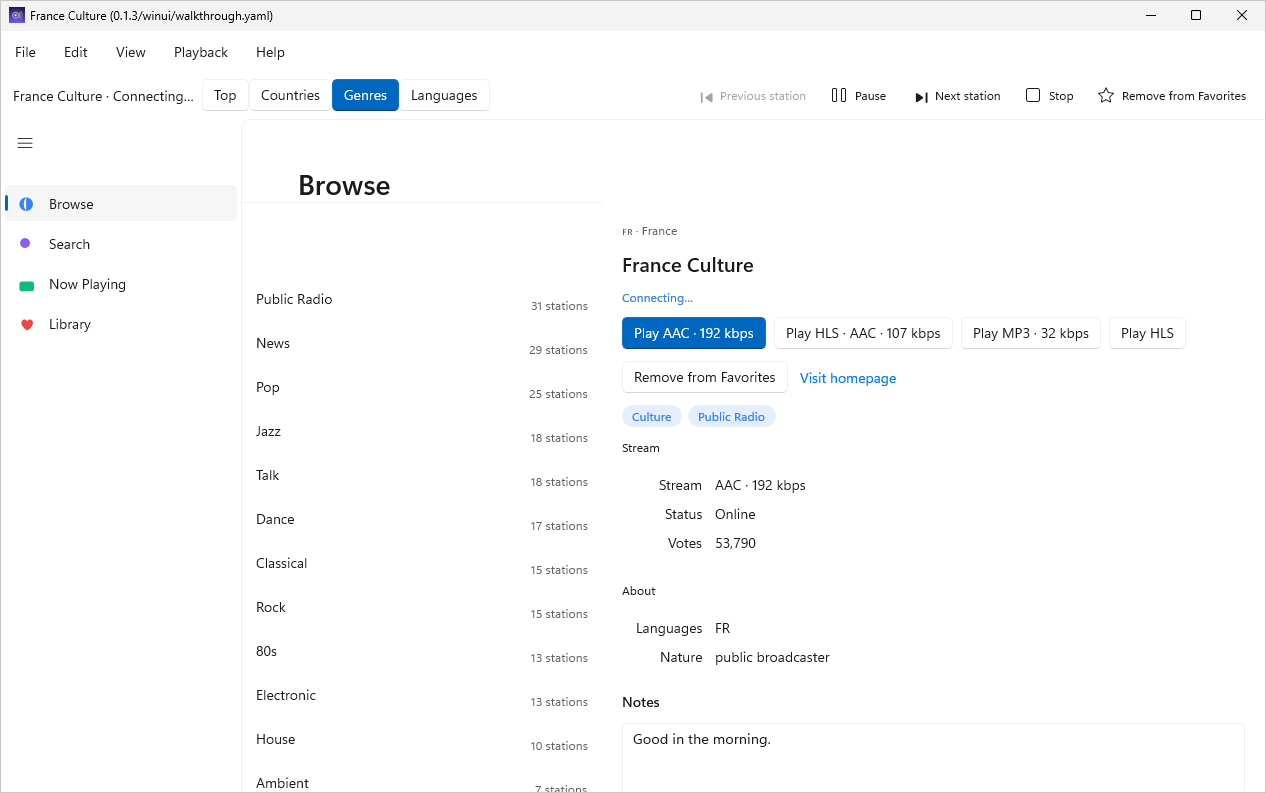
Task: Click the 'public broadcaster' nature value
Action: (x=772, y=657)
